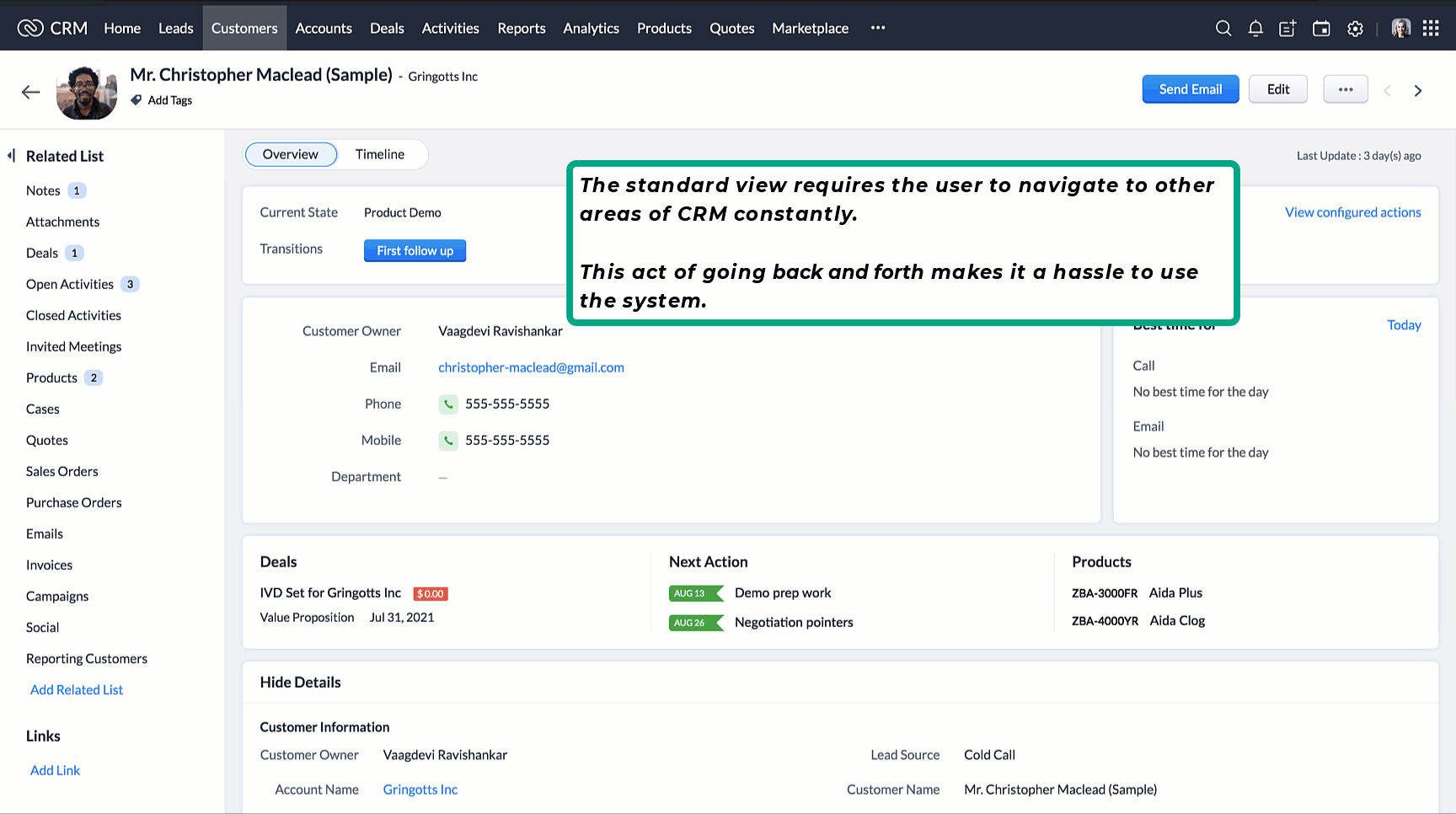Go to next record with right chevron
Image resolution: width=1456 pixels, height=814 pixels.
(1418, 90)
